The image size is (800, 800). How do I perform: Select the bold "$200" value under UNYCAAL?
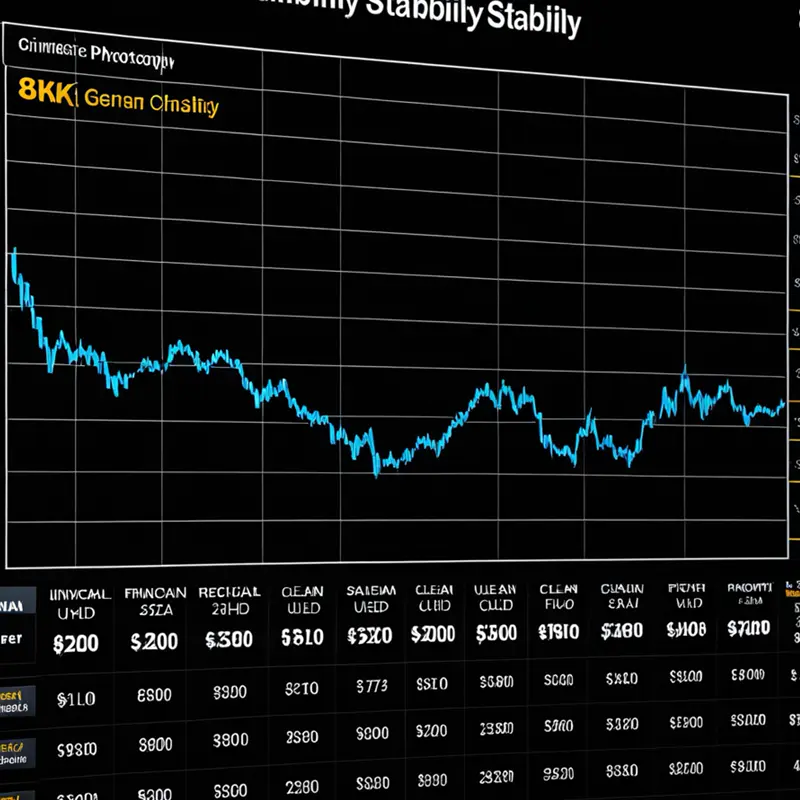tap(76, 644)
